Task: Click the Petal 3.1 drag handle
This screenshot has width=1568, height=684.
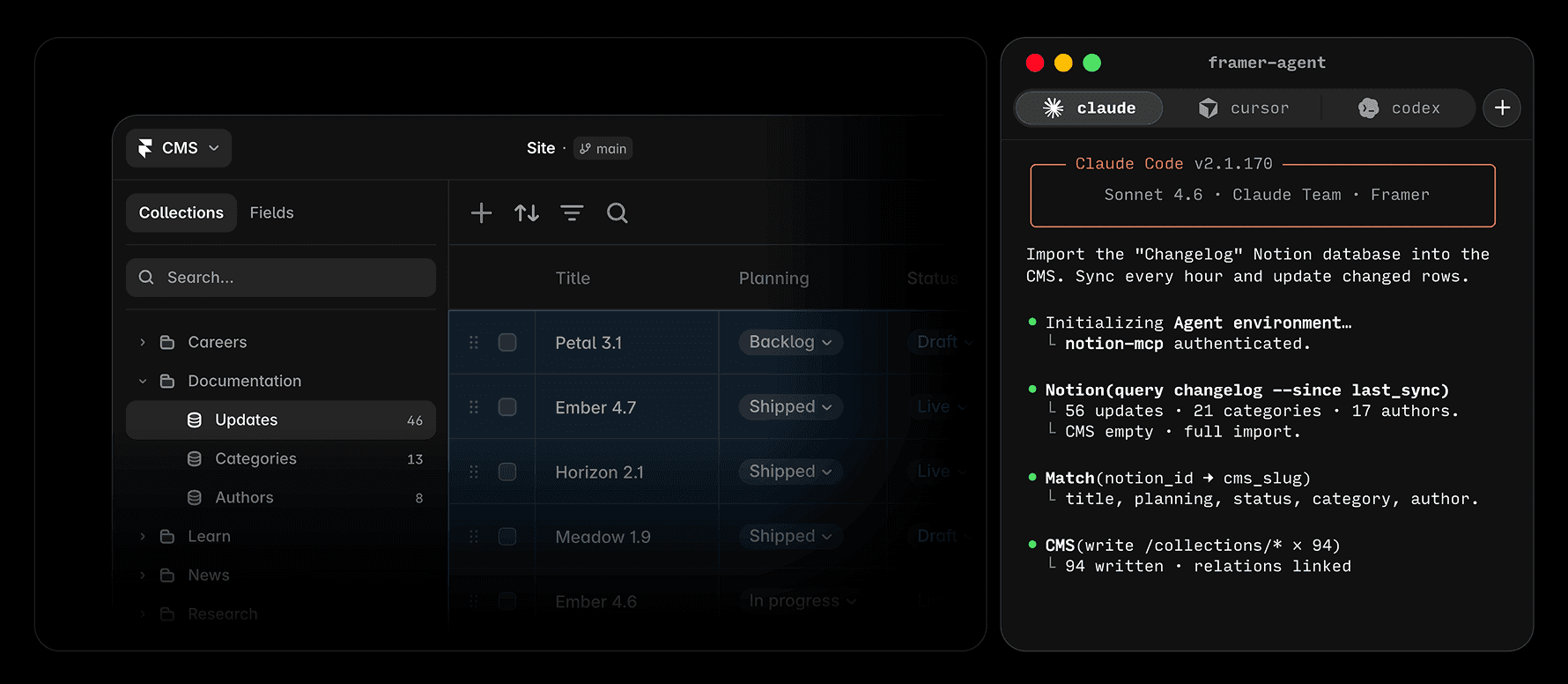Action: (474, 342)
